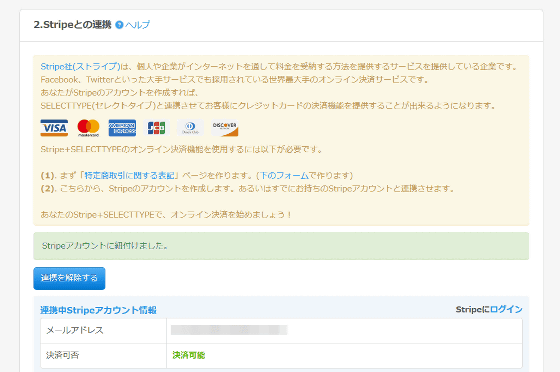560x372 pixels.
Task: Open the Stripe ログイン link
Action: click(x=506, y=310)
